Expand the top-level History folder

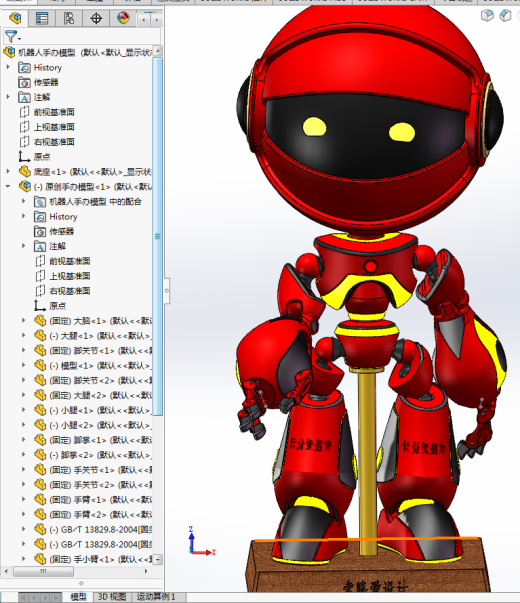[8, 67]
